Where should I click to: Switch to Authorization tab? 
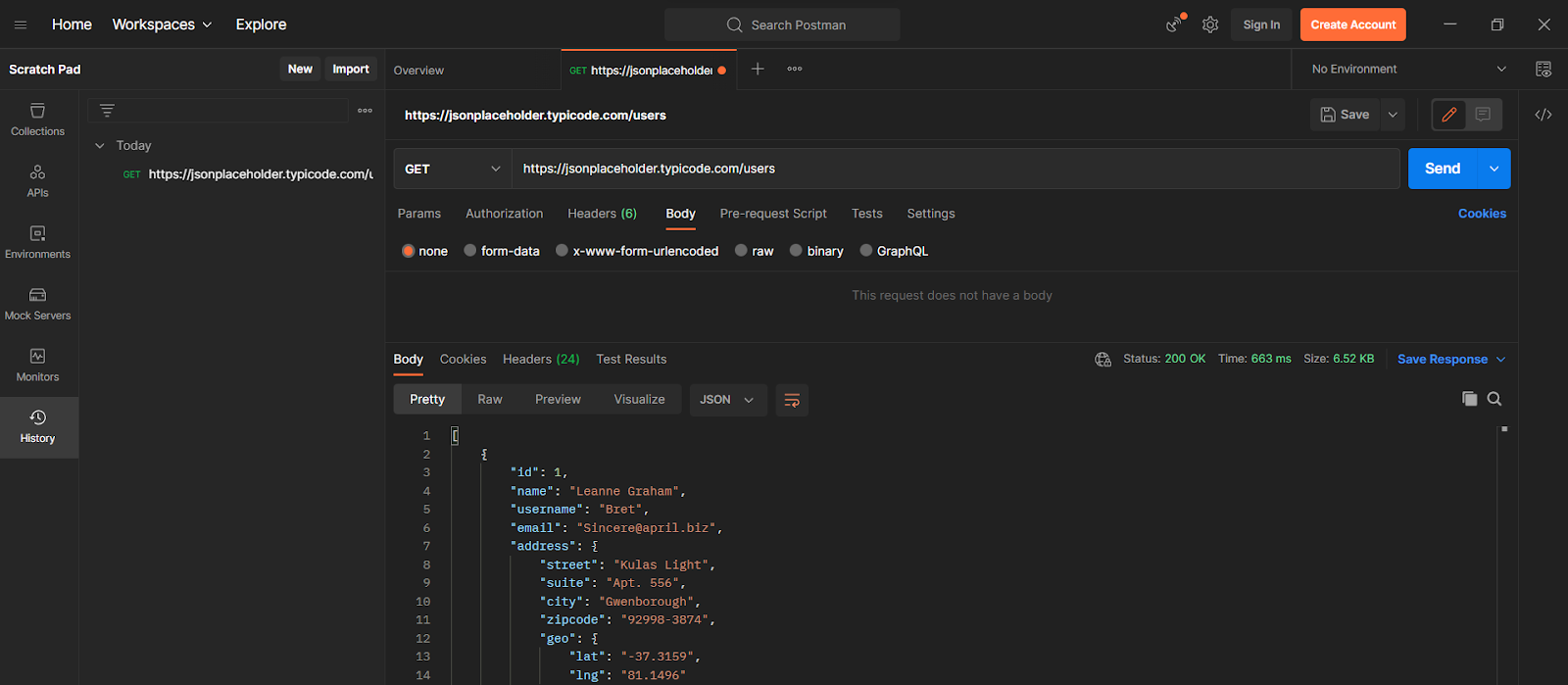coord(505,214)
